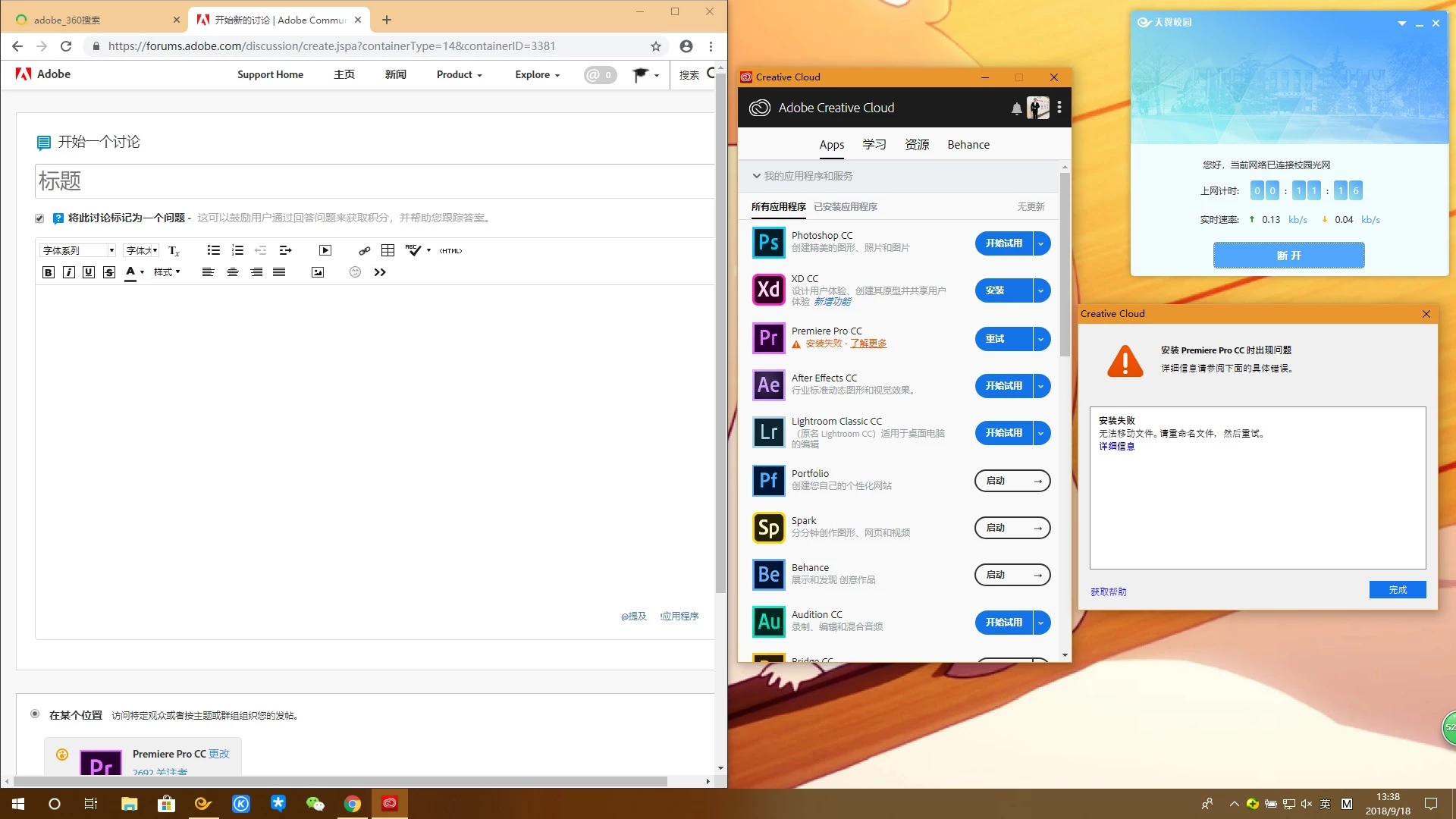Toggle bold formatting in editor toolbar
The height and width of the screenshot is (819, 1456).
click(49, 272)
